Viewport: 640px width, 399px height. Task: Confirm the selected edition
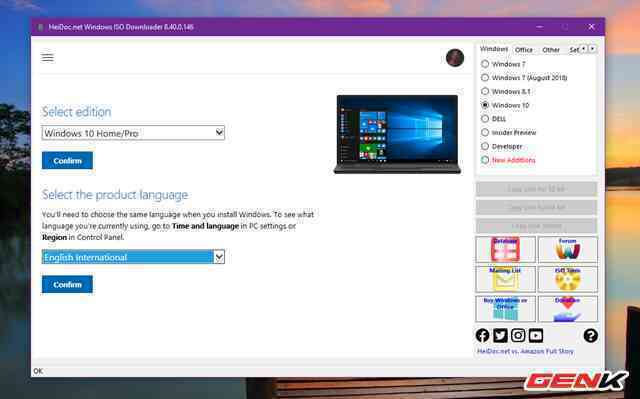(x=67, y=161)
